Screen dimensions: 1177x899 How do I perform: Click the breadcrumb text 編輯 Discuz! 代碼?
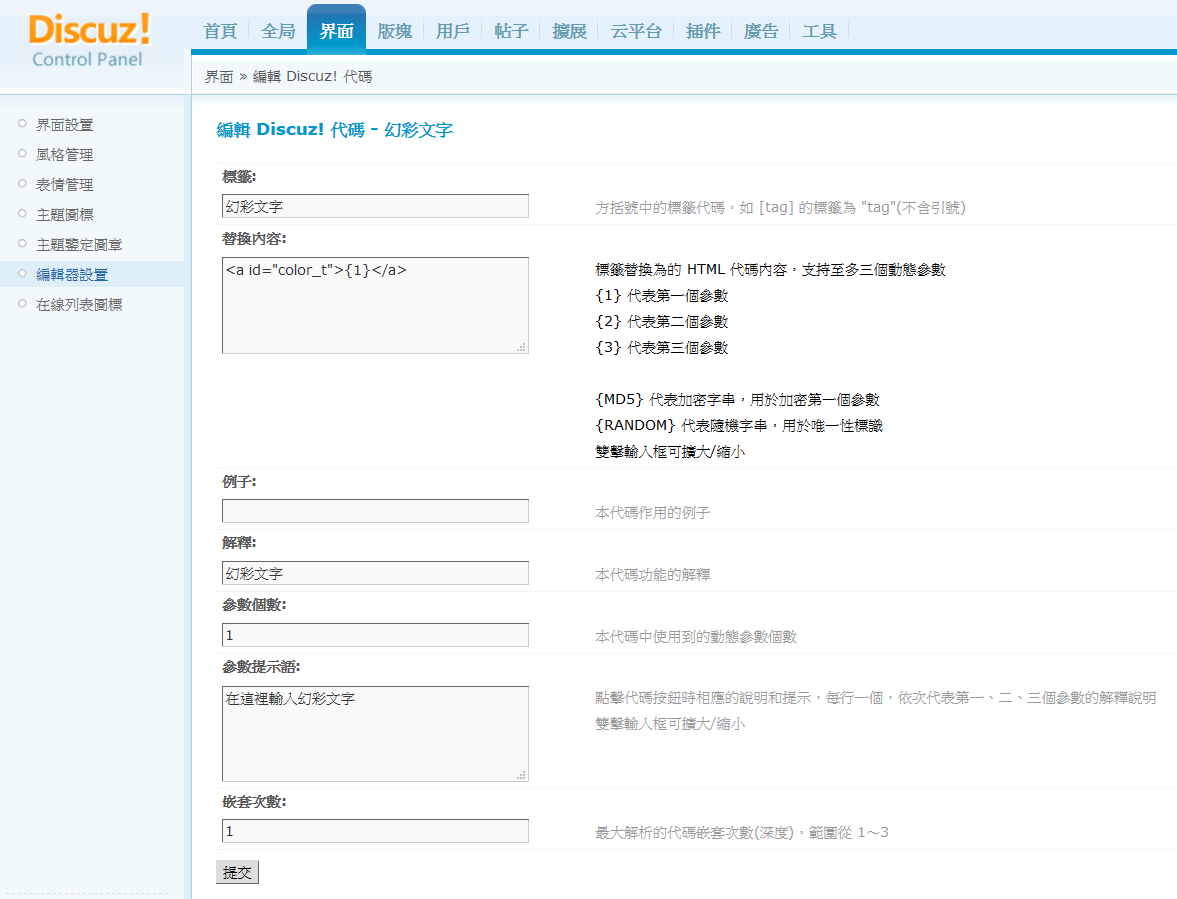[312, 77]
